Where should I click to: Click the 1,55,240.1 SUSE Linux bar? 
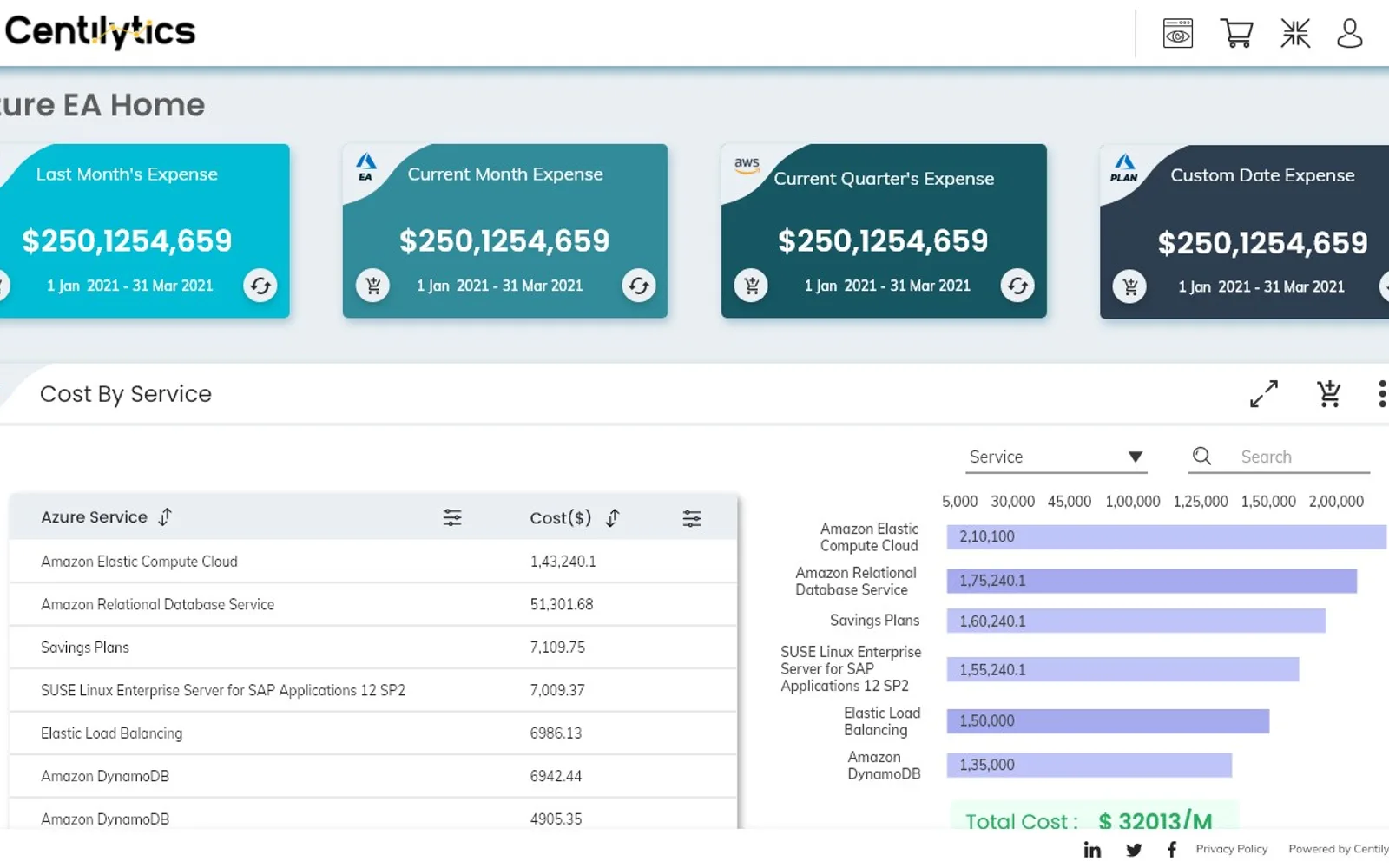coord(1122,669)
